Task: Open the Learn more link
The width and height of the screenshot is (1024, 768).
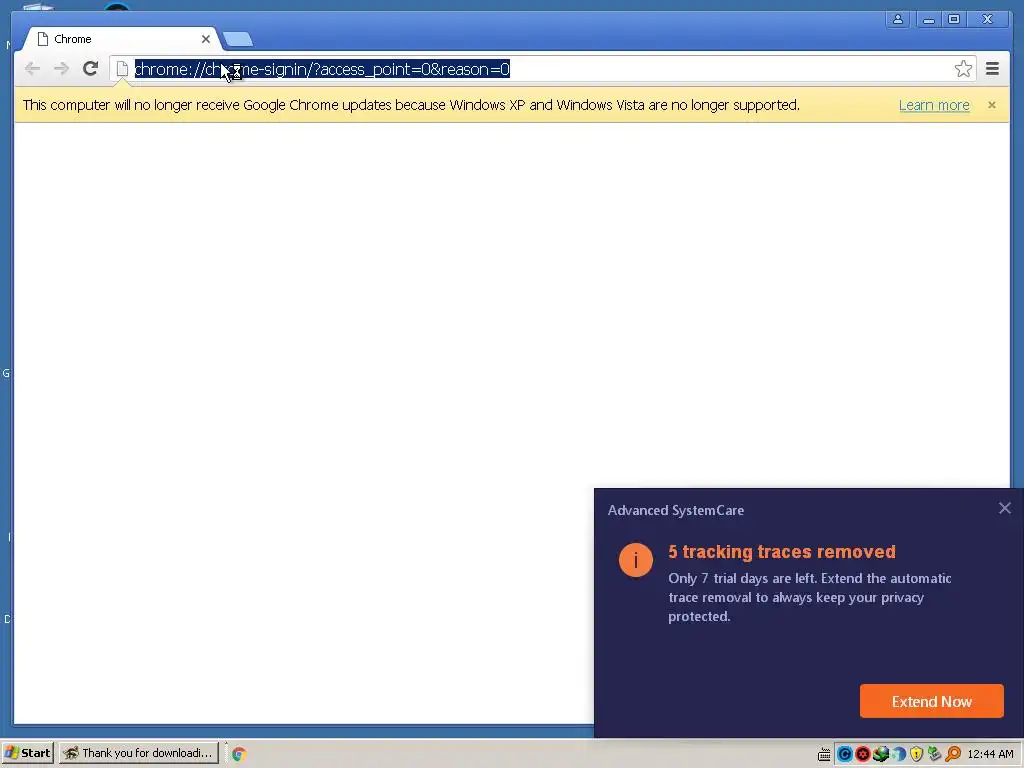Action: (934, 105)
